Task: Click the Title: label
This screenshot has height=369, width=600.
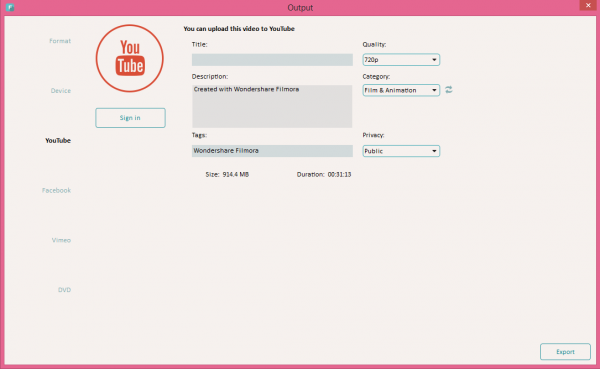Action: coord(199,44)
